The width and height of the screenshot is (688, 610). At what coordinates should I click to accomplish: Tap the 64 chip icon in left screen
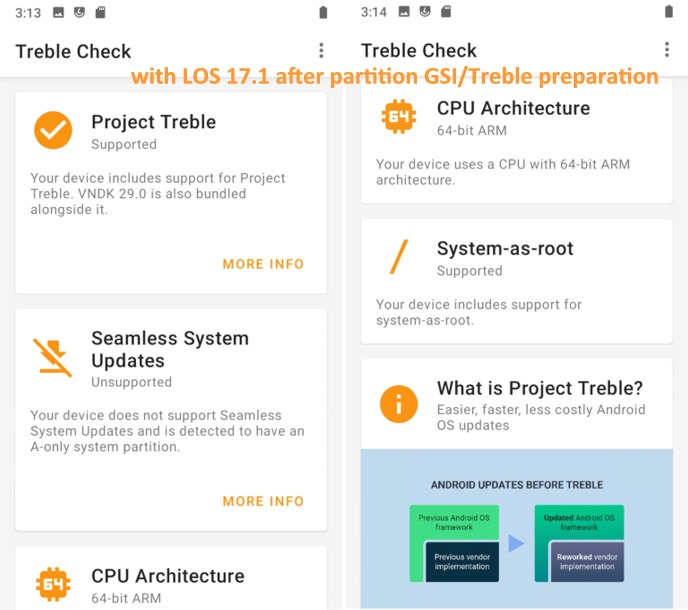coord(53,584)
